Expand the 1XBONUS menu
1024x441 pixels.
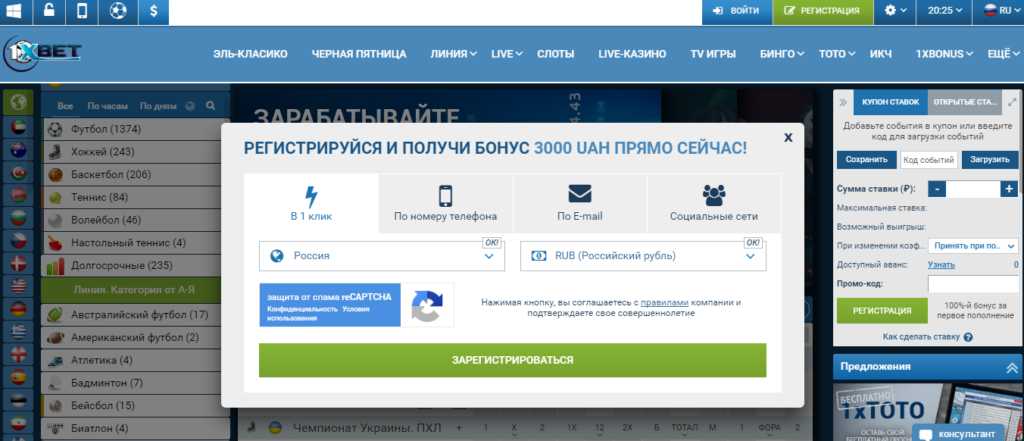(x=944, y=54)
